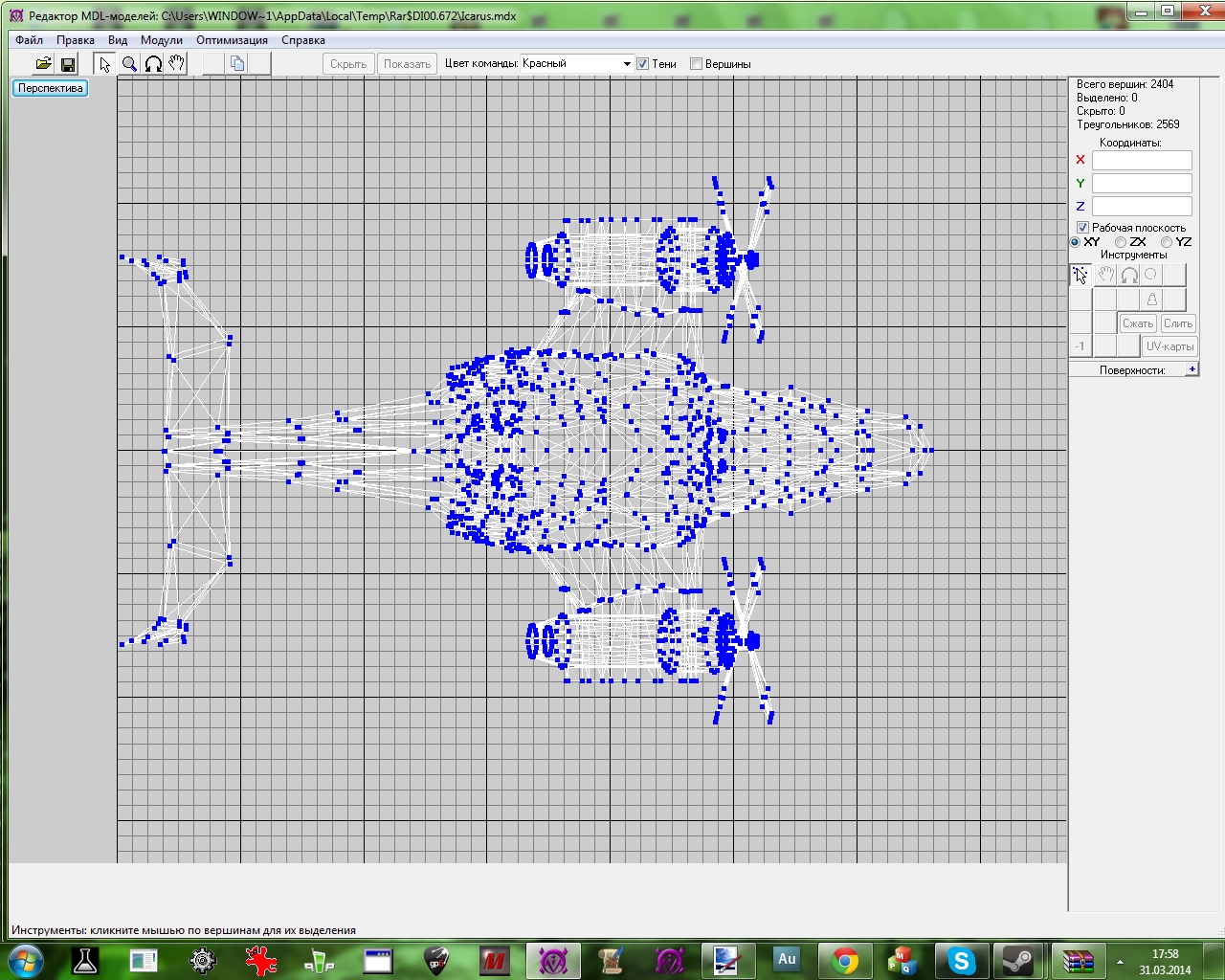Click the X coordinate input field
The height and width of the screenshot is (980, 1225).
click(1142, 161)
